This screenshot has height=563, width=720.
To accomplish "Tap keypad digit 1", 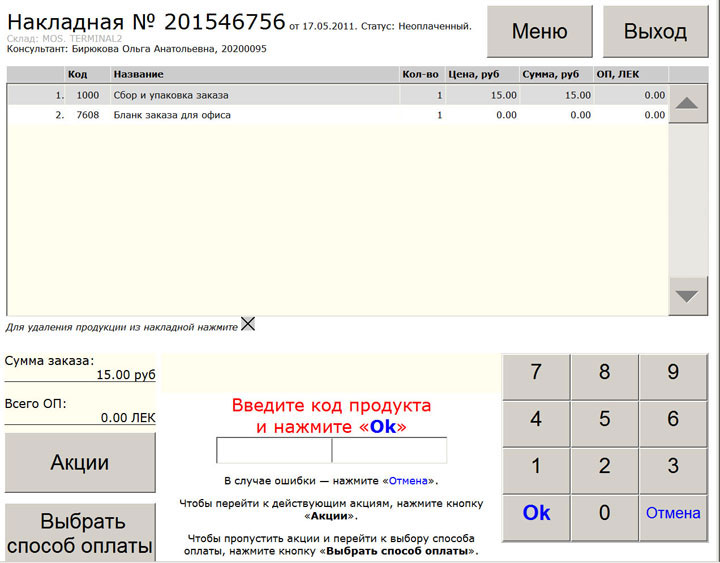I will pos(536,471).
